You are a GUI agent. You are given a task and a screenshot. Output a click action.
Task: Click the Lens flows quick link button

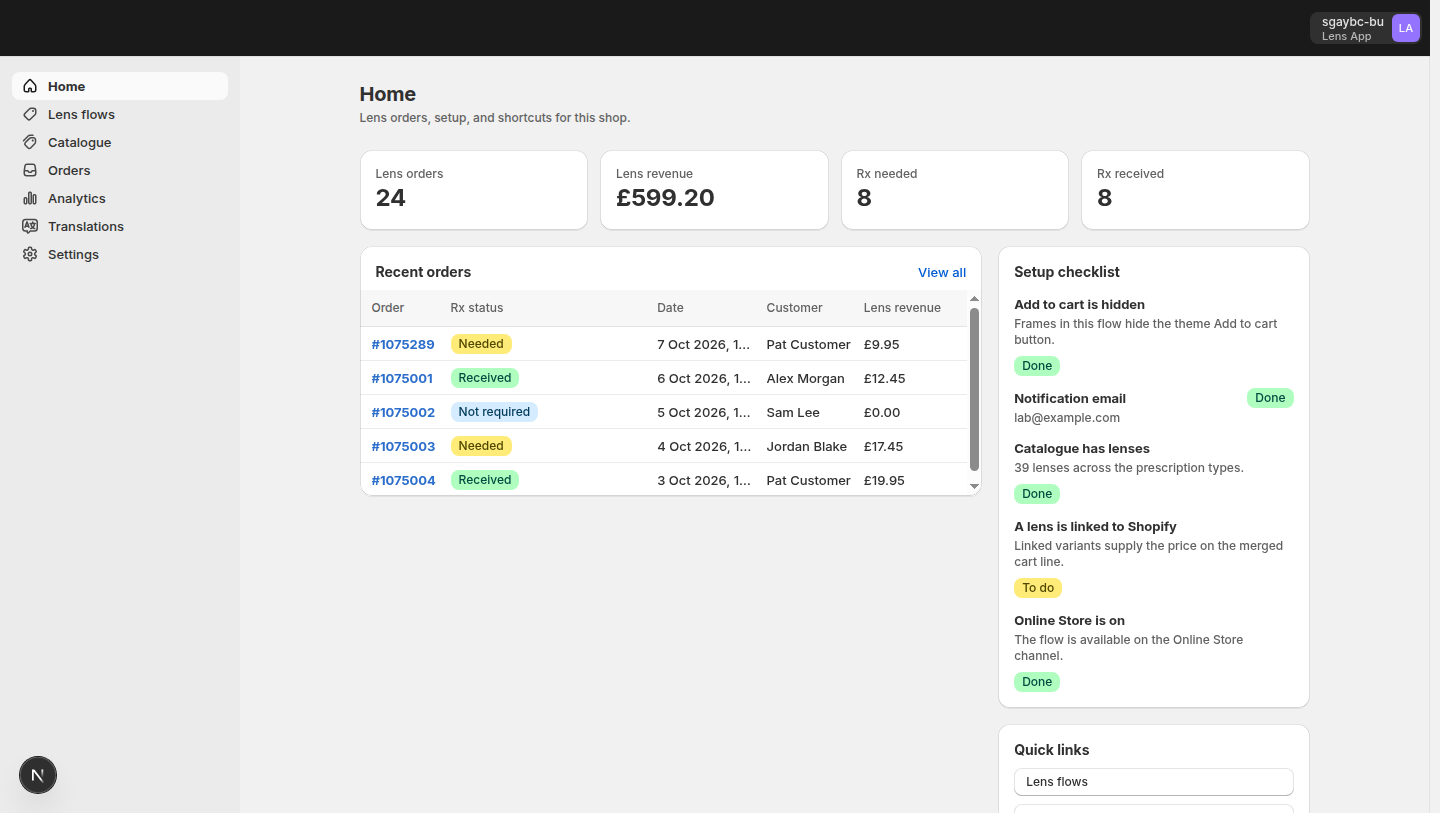pyautogui.click(x=1154, y=782)
